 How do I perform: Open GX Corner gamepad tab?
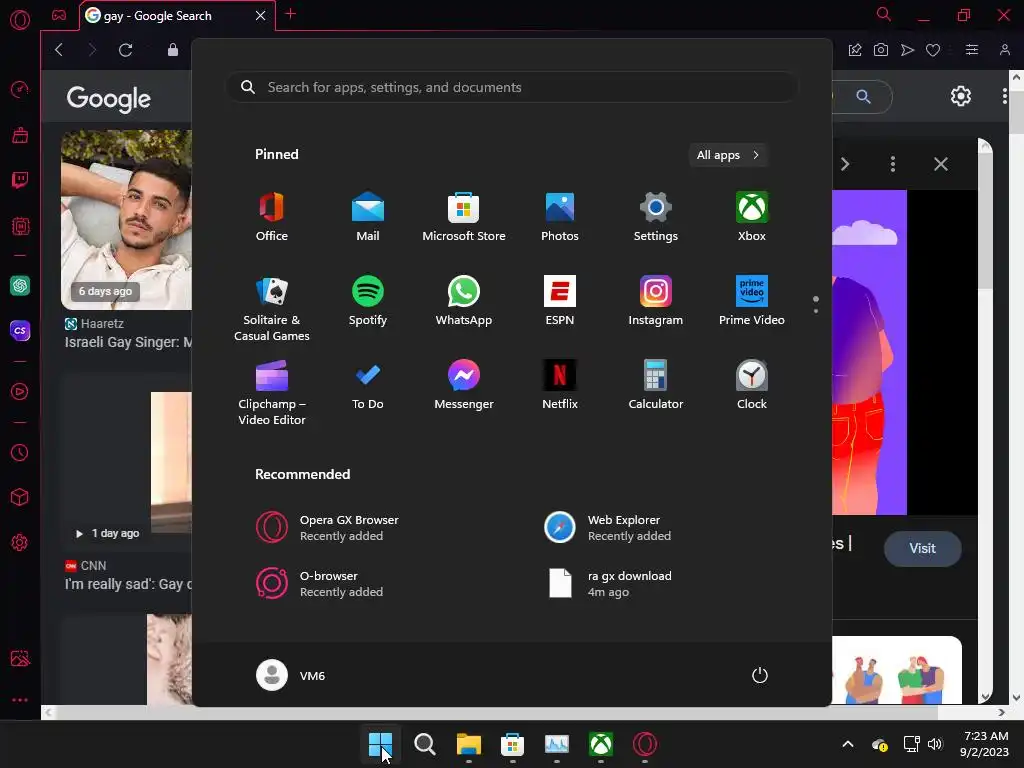59,16
